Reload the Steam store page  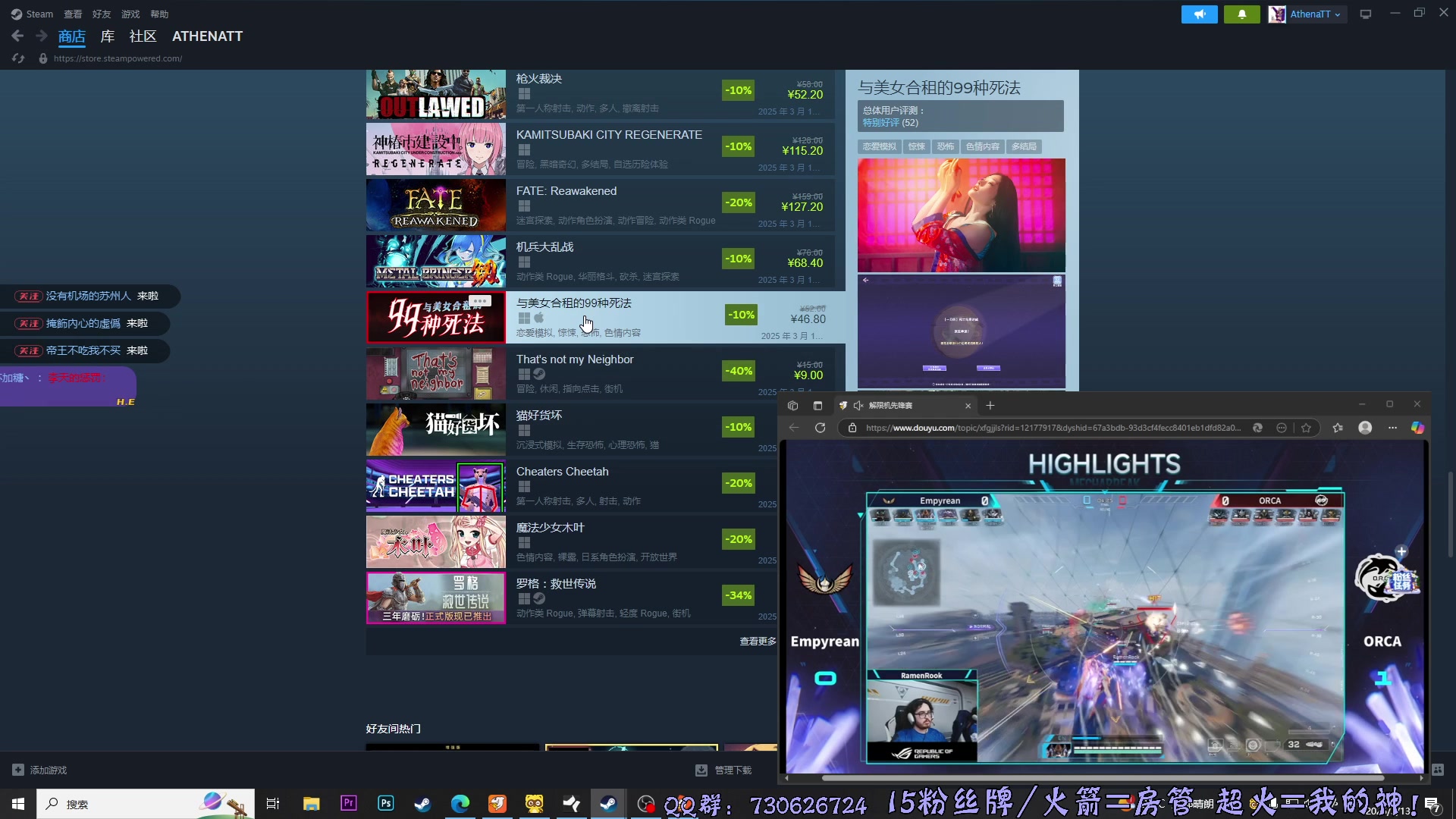18,58
